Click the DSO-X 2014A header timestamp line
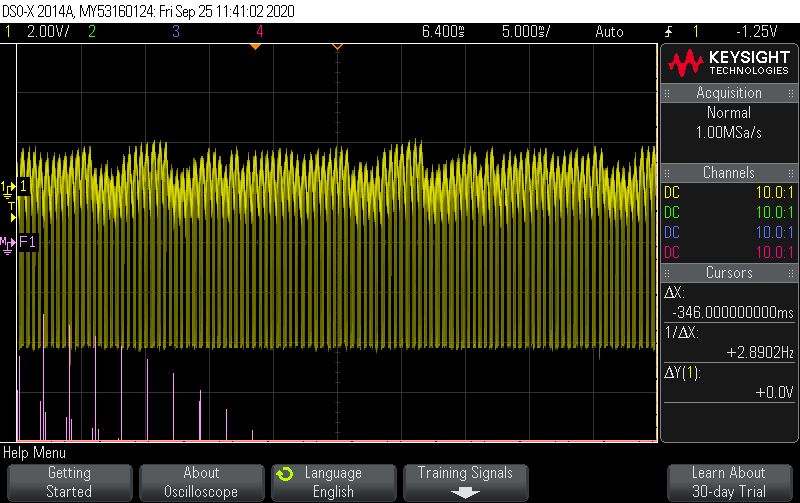 148,11
